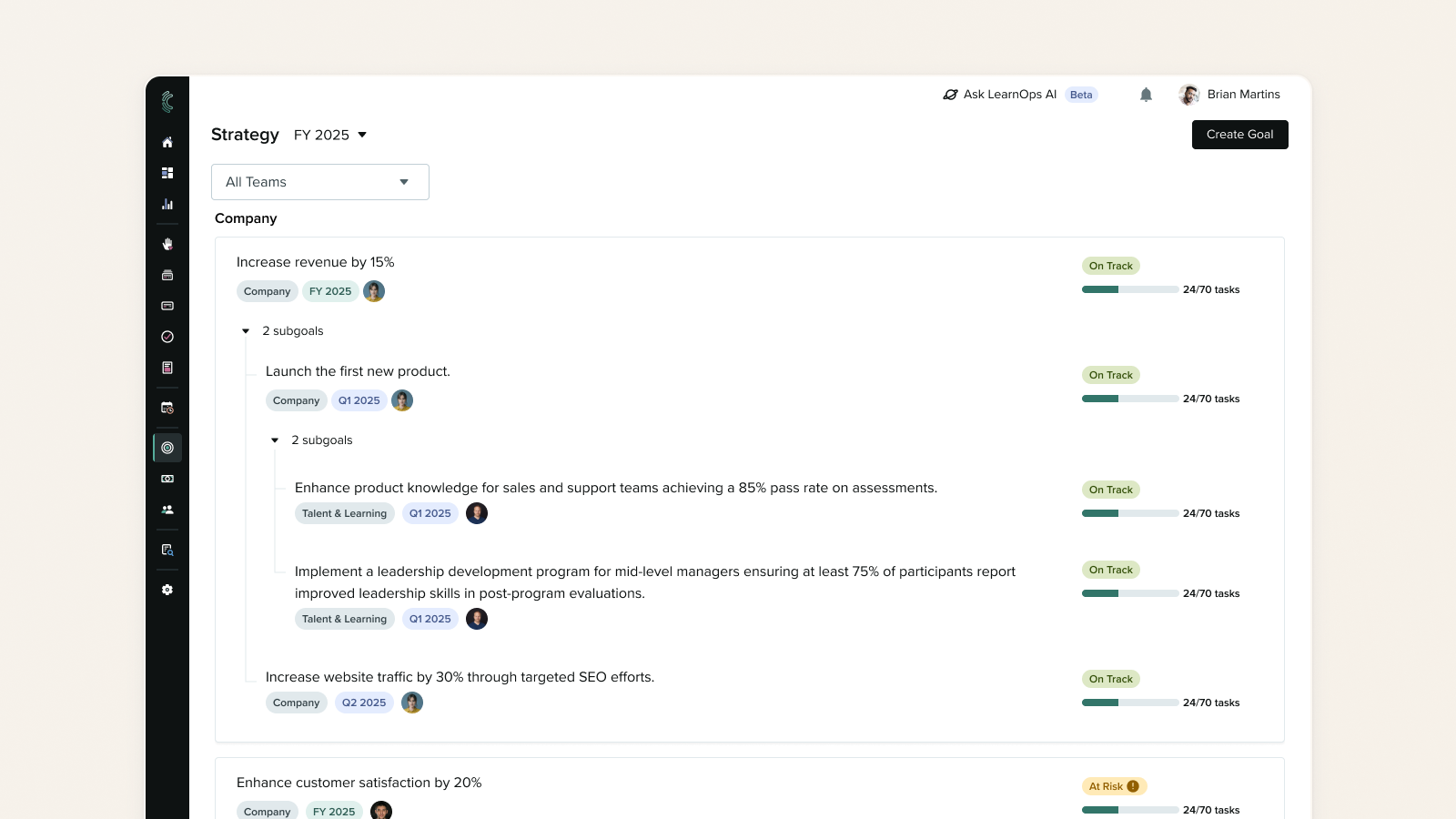Click the FY 2025 tag under Increase revenue

pyautogui.click(x=330, y=291)
